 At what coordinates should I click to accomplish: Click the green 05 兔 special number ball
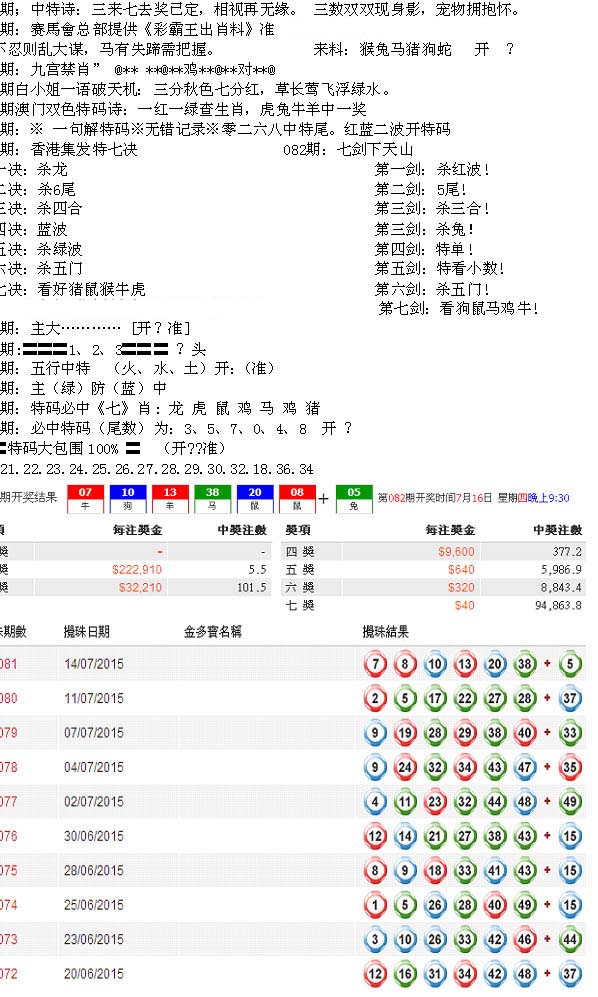pos(354,498)
